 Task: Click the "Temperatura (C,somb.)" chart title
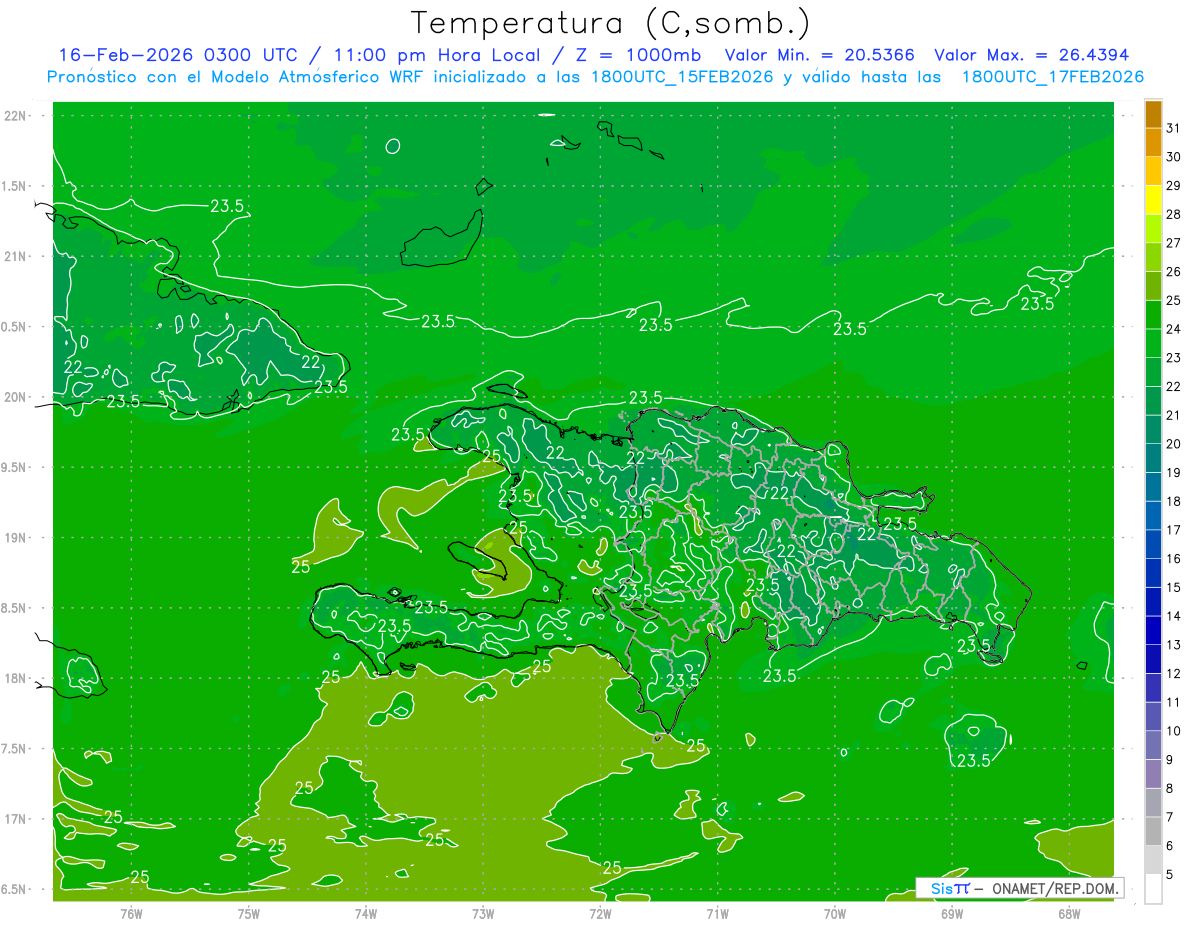(x=610, y=23)
